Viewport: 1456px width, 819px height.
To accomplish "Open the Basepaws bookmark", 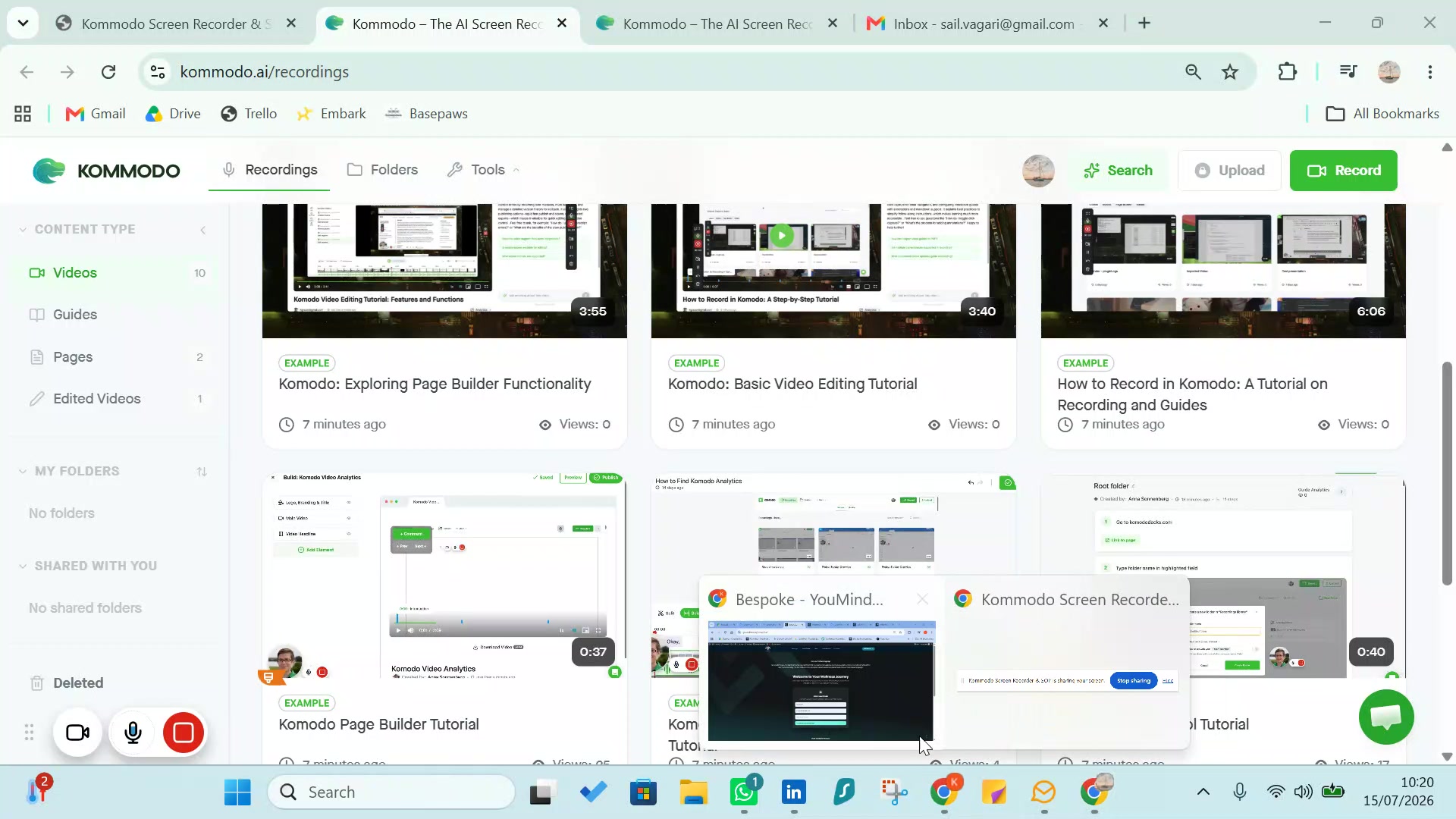I will (x=426, y=114).
